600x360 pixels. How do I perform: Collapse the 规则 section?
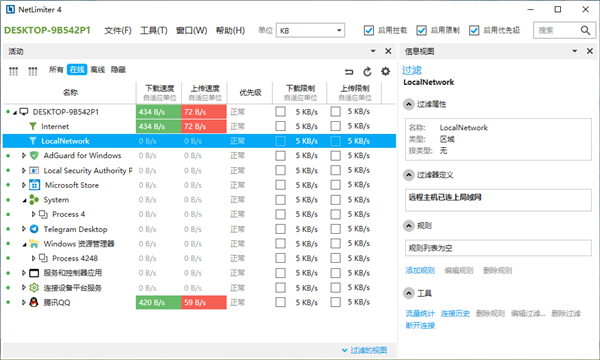coord(409,226)
